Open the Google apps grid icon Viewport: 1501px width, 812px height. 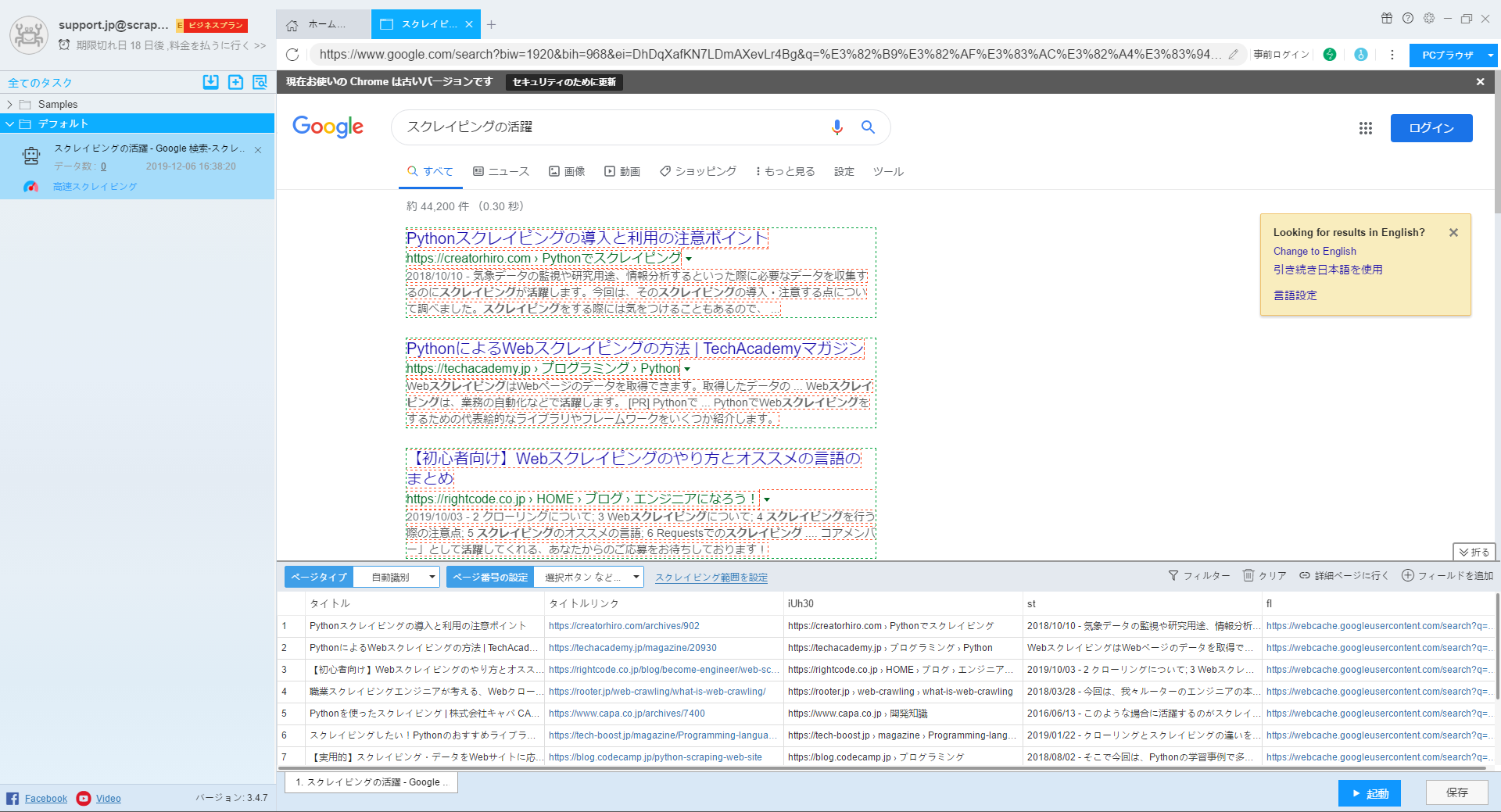point(1366,128)
